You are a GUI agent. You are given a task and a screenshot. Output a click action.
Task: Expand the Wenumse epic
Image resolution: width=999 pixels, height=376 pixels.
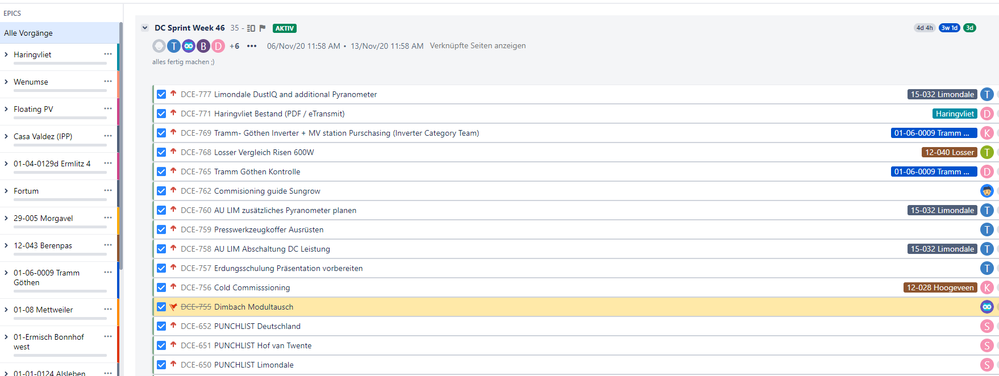6,82
